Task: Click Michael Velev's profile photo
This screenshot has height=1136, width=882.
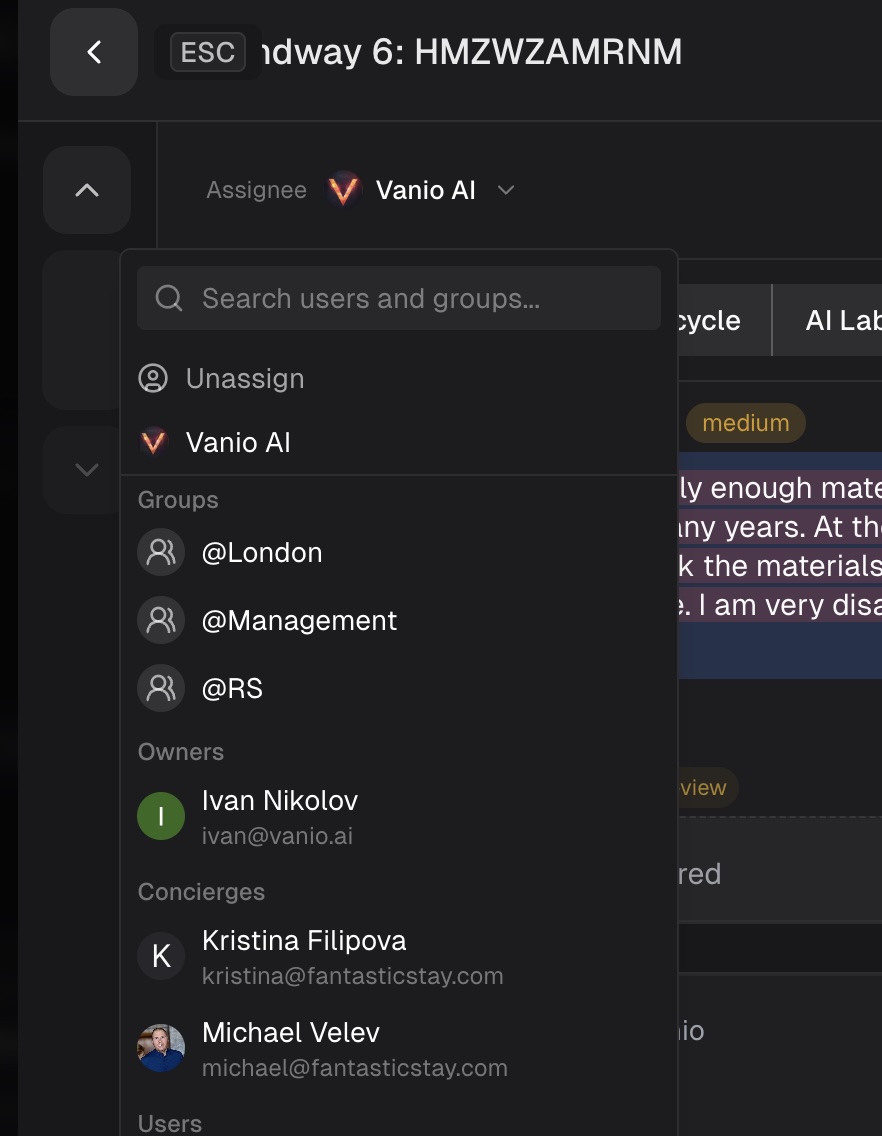Action: click(161, 1048)
